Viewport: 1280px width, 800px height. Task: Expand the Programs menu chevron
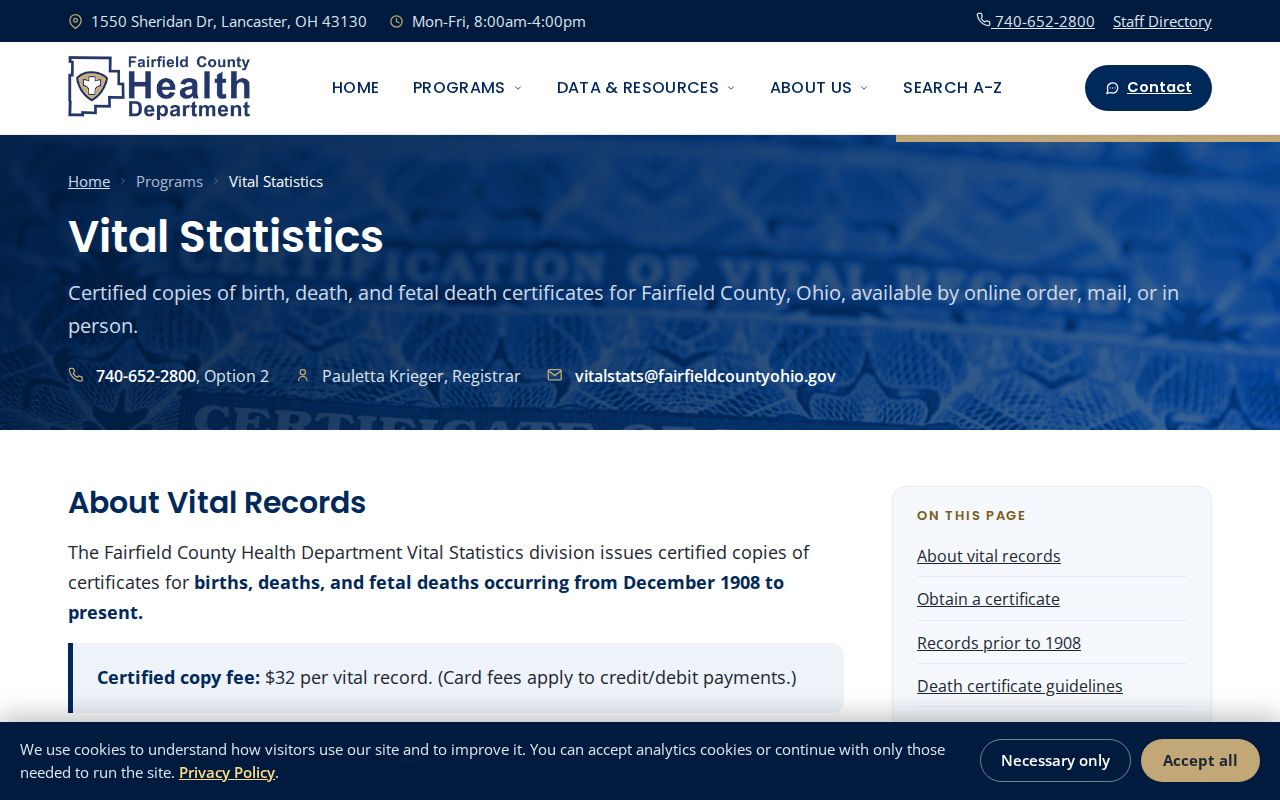[x=518, y=88]
